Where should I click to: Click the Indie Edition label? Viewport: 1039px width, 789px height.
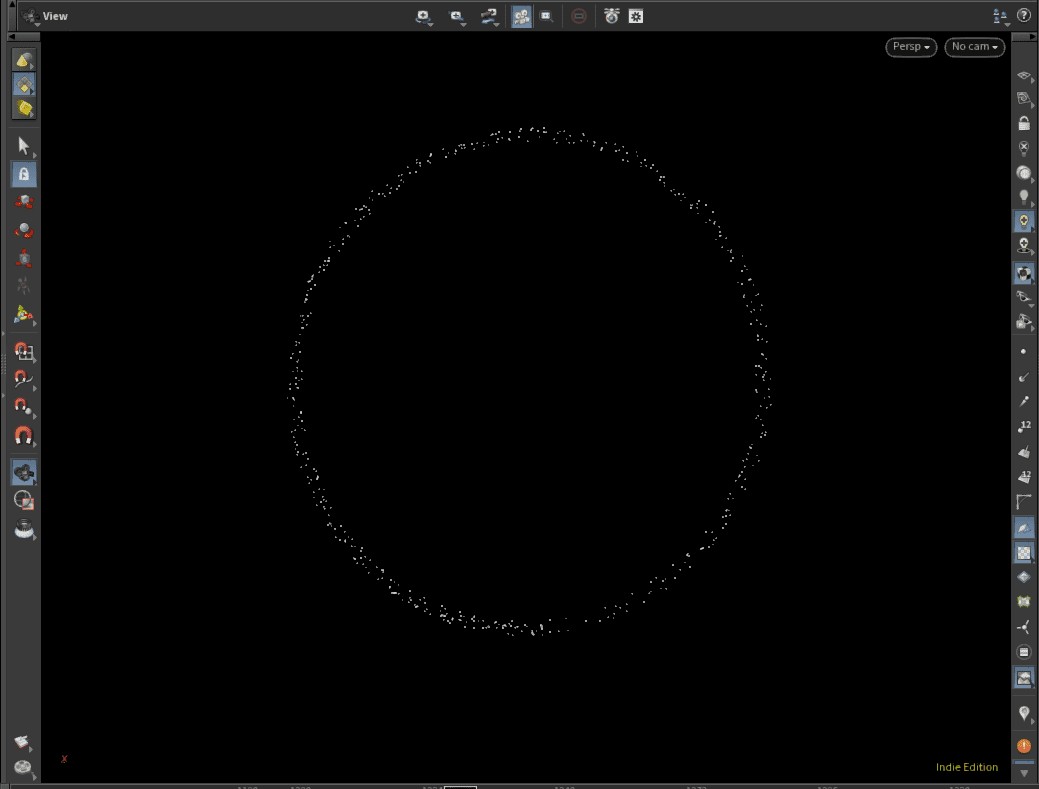(x=966, y=767)
